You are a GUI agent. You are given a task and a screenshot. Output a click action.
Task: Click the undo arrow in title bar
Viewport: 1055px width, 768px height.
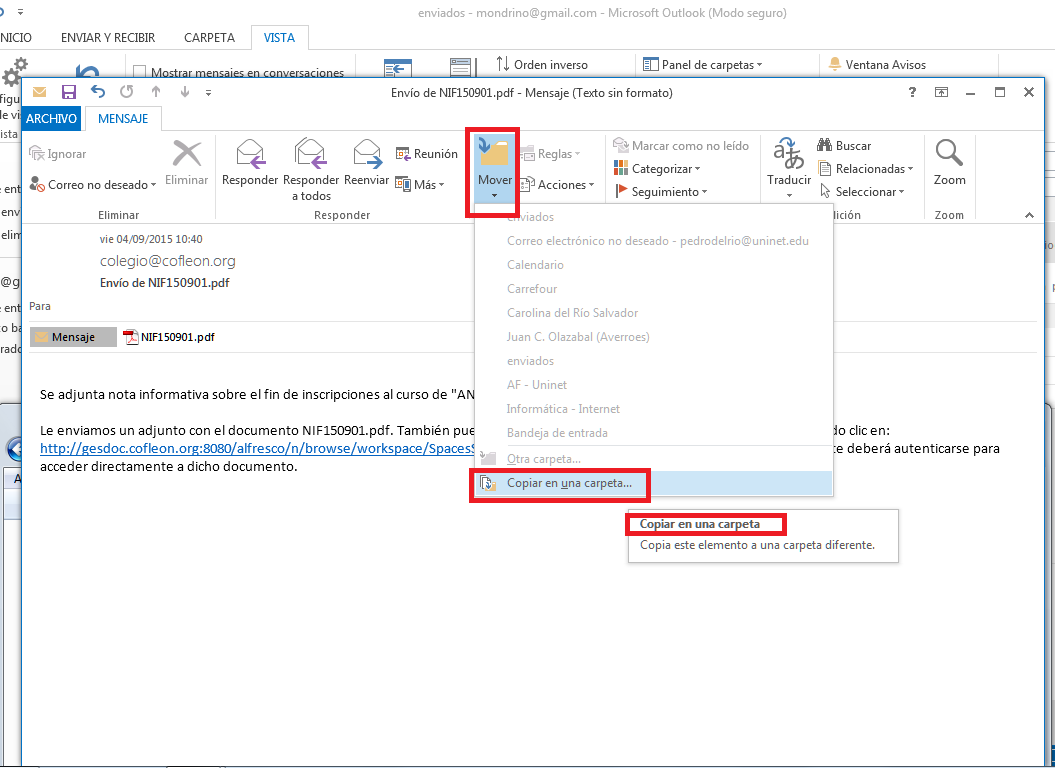coord(98,92)
